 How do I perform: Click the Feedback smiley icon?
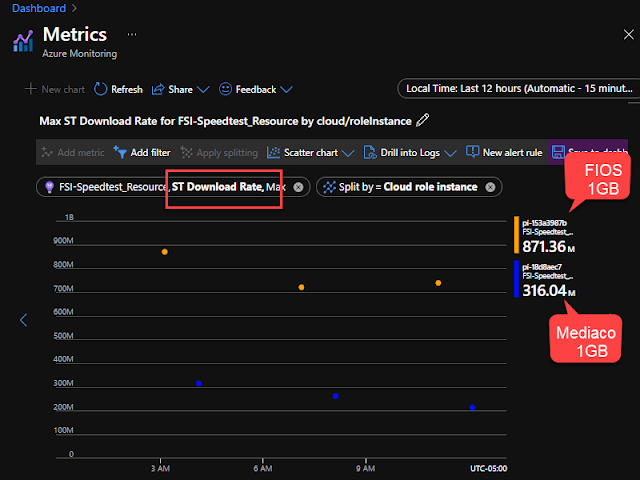pyautogui.click(x=225, y=89)
